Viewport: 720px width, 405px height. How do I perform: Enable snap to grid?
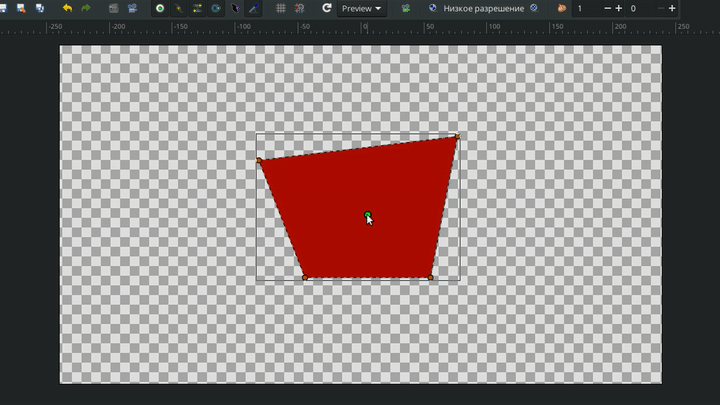(300, 8)
